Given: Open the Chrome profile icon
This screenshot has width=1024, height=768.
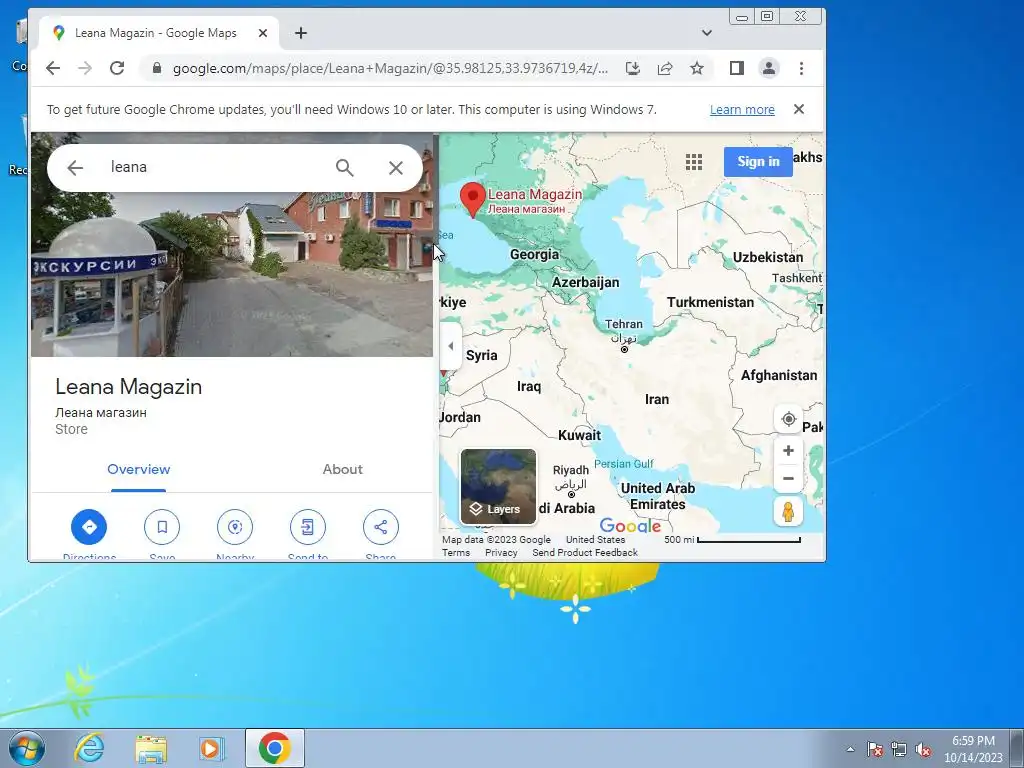Looking at the screenshot, I should 769,68.
